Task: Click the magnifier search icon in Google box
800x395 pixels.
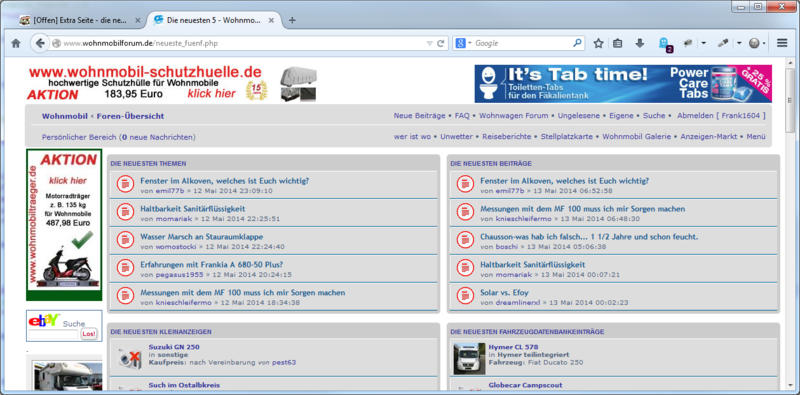Action: 577,43
